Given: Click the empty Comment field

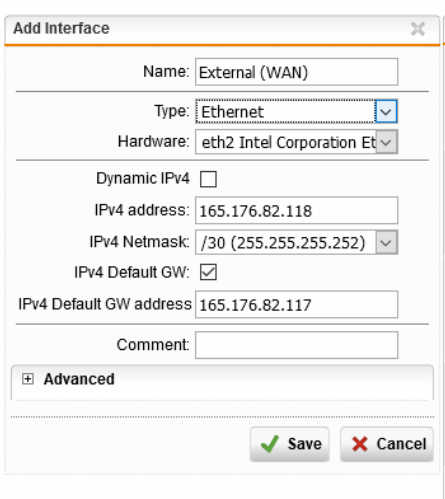Looking at the screenshot, I should (297, 345).
